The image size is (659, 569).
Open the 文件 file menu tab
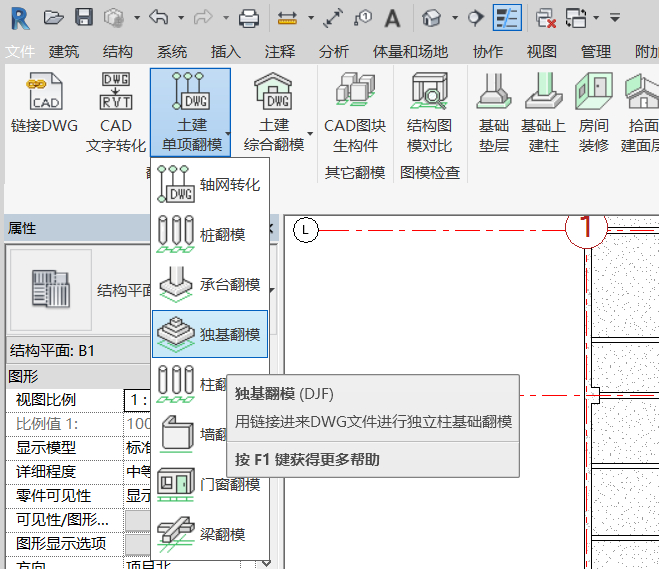pos(20,52)
